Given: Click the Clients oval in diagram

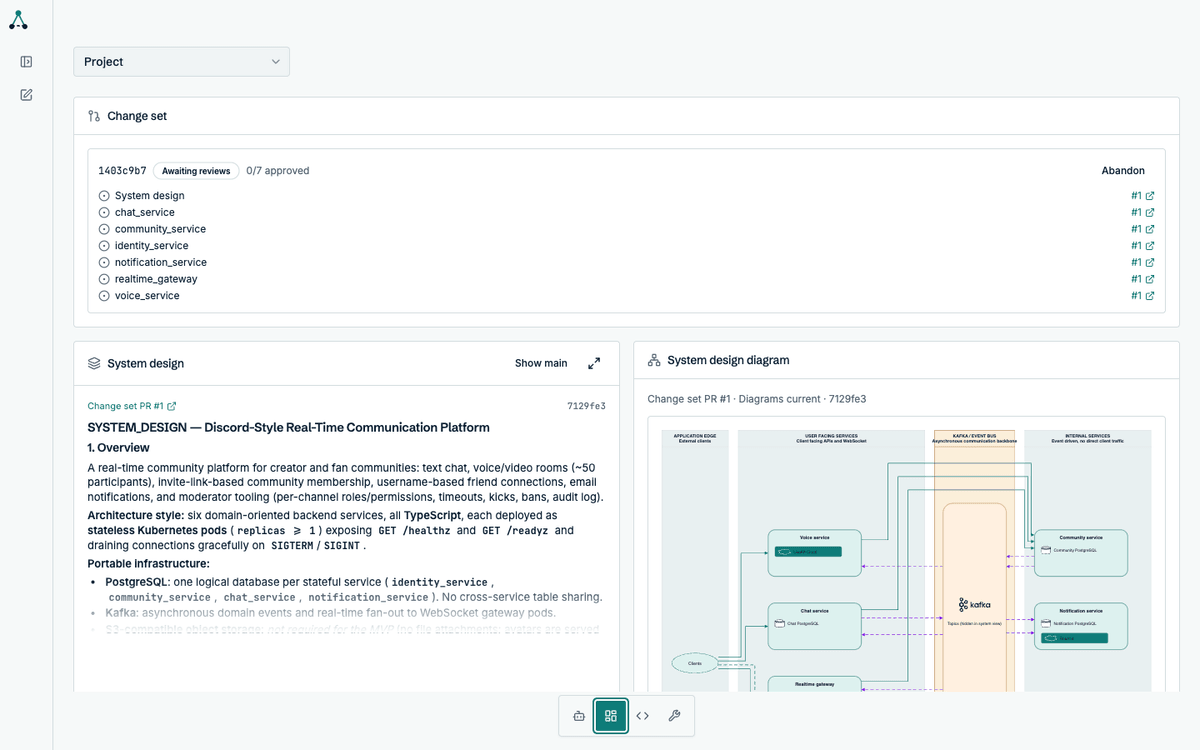Looking at the screenshot, I should 693,663.
